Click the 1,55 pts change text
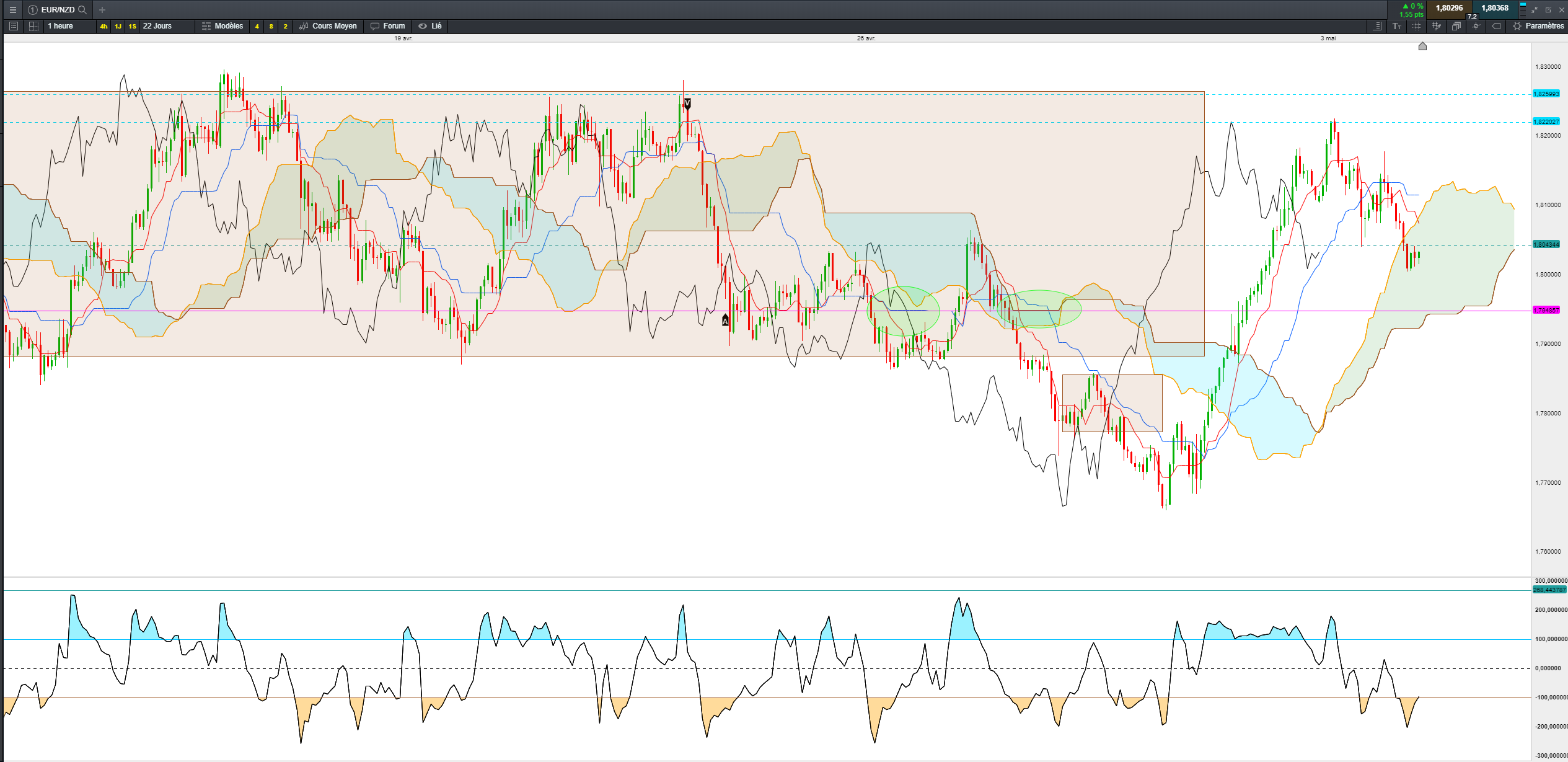Image resolution: width=1568 pixels, height=762 pixels. pos(1412,15)
